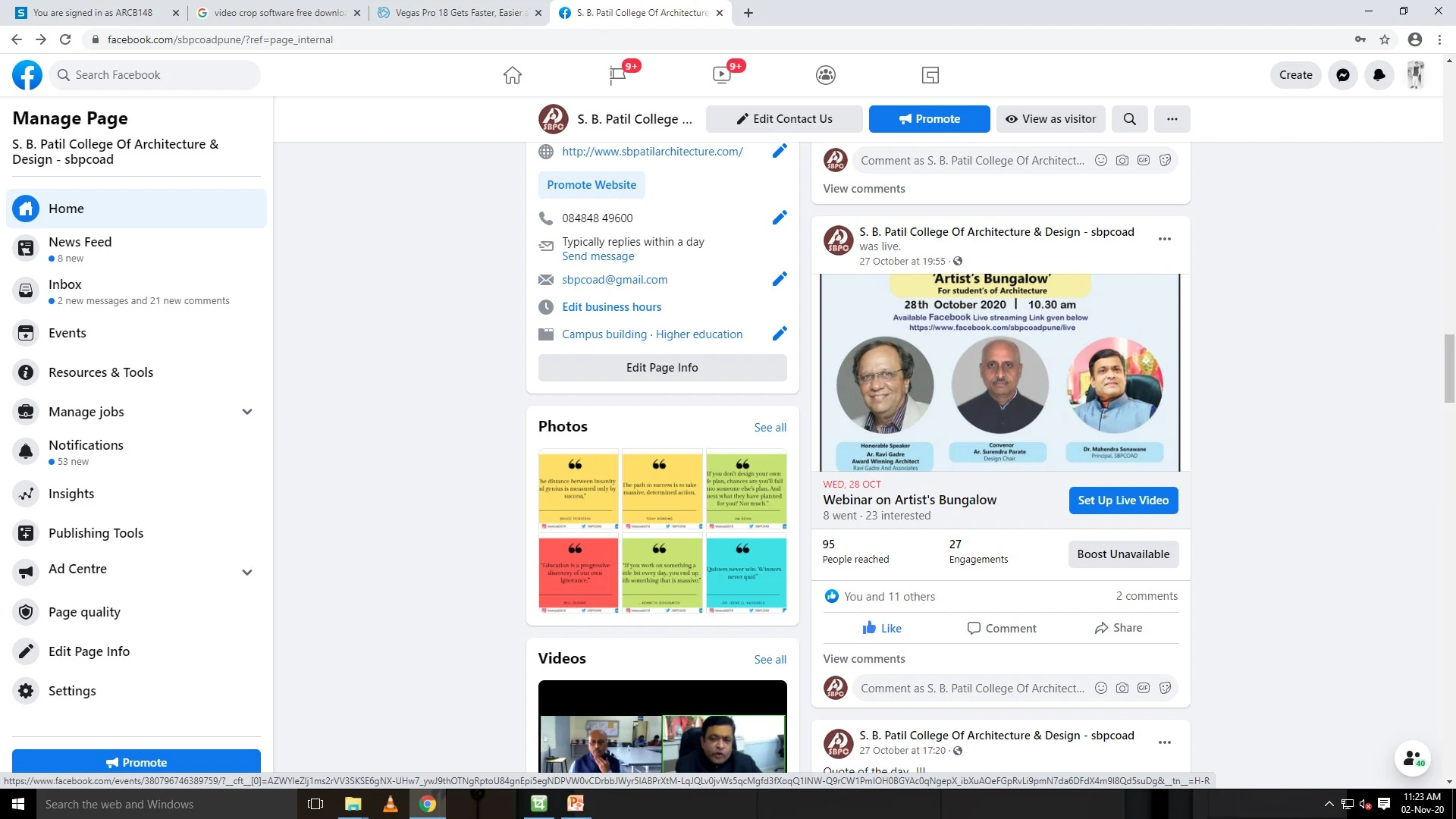Click the blue Promote button in page header
The width and height of the screenshot is (1456, 819).
click(x=930, y=119)
